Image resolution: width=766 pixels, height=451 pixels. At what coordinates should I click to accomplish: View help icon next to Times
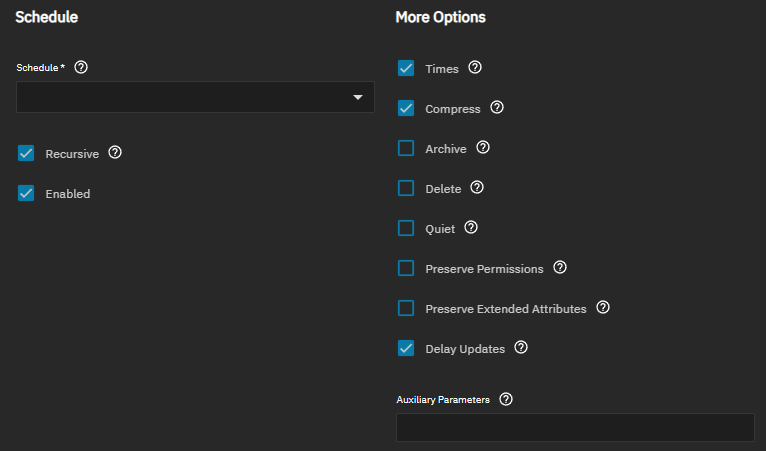tap(475, 67)
